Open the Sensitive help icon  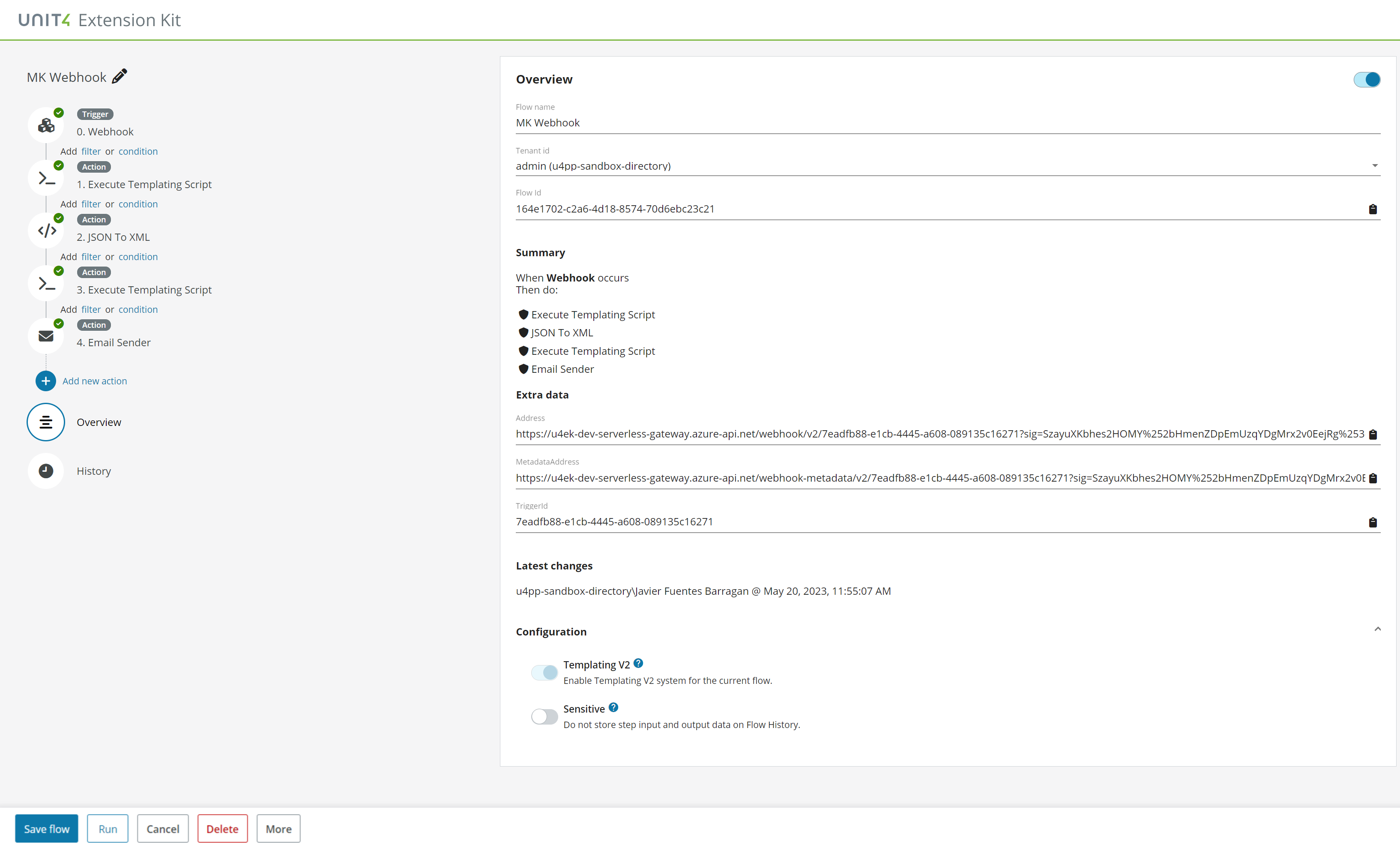pyautogui.click(x=613, y=707)
